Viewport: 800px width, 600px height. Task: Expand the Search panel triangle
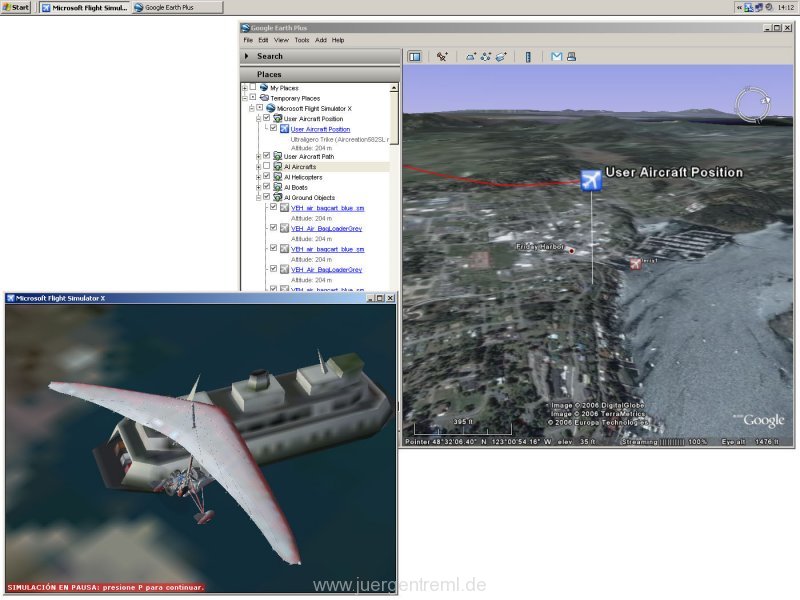pos(247,56)
